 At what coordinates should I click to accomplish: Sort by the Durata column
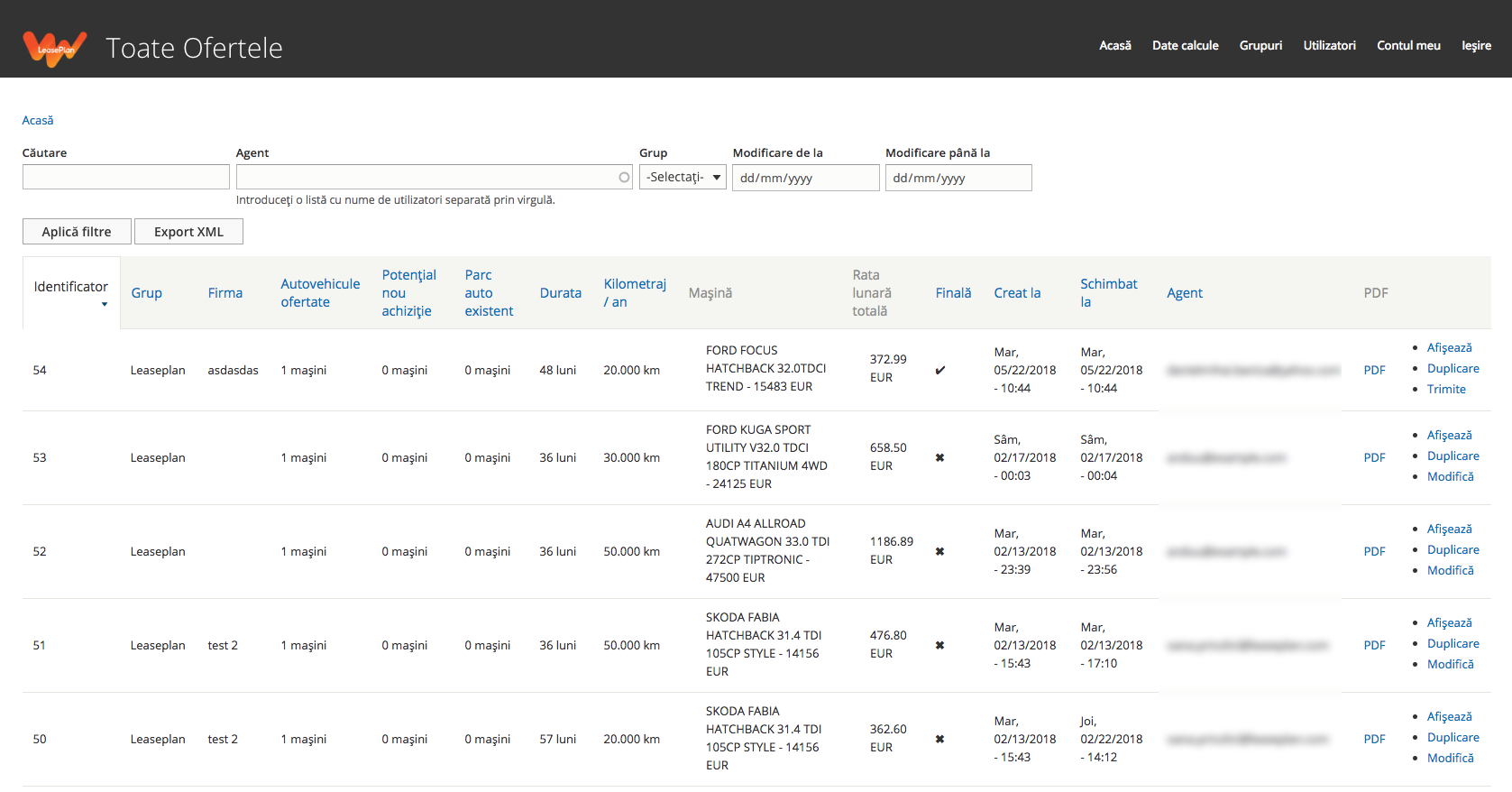(560, 293)
